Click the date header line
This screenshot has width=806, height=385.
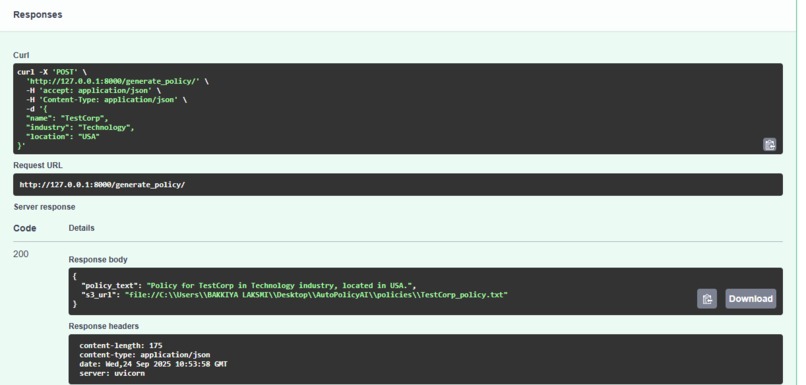pyautogui.click(x=153, y=364)
